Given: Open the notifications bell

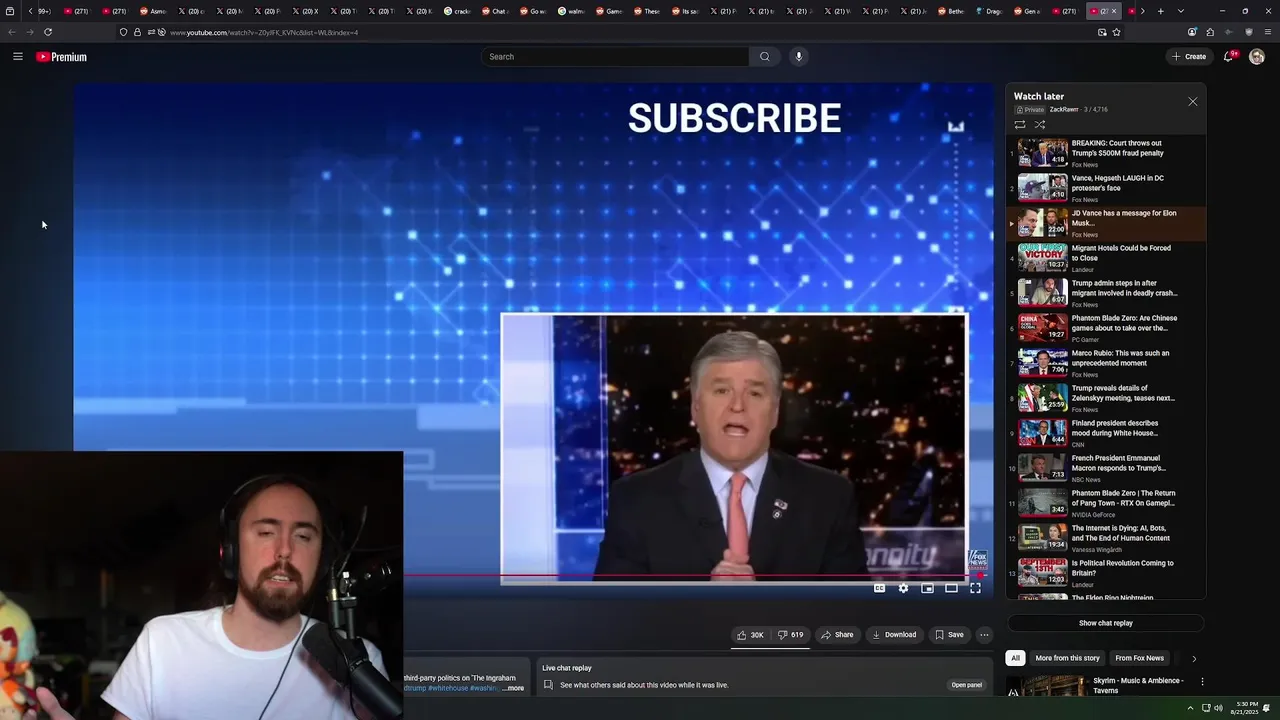Looking at the screenshot, I should coord(1229,57).
